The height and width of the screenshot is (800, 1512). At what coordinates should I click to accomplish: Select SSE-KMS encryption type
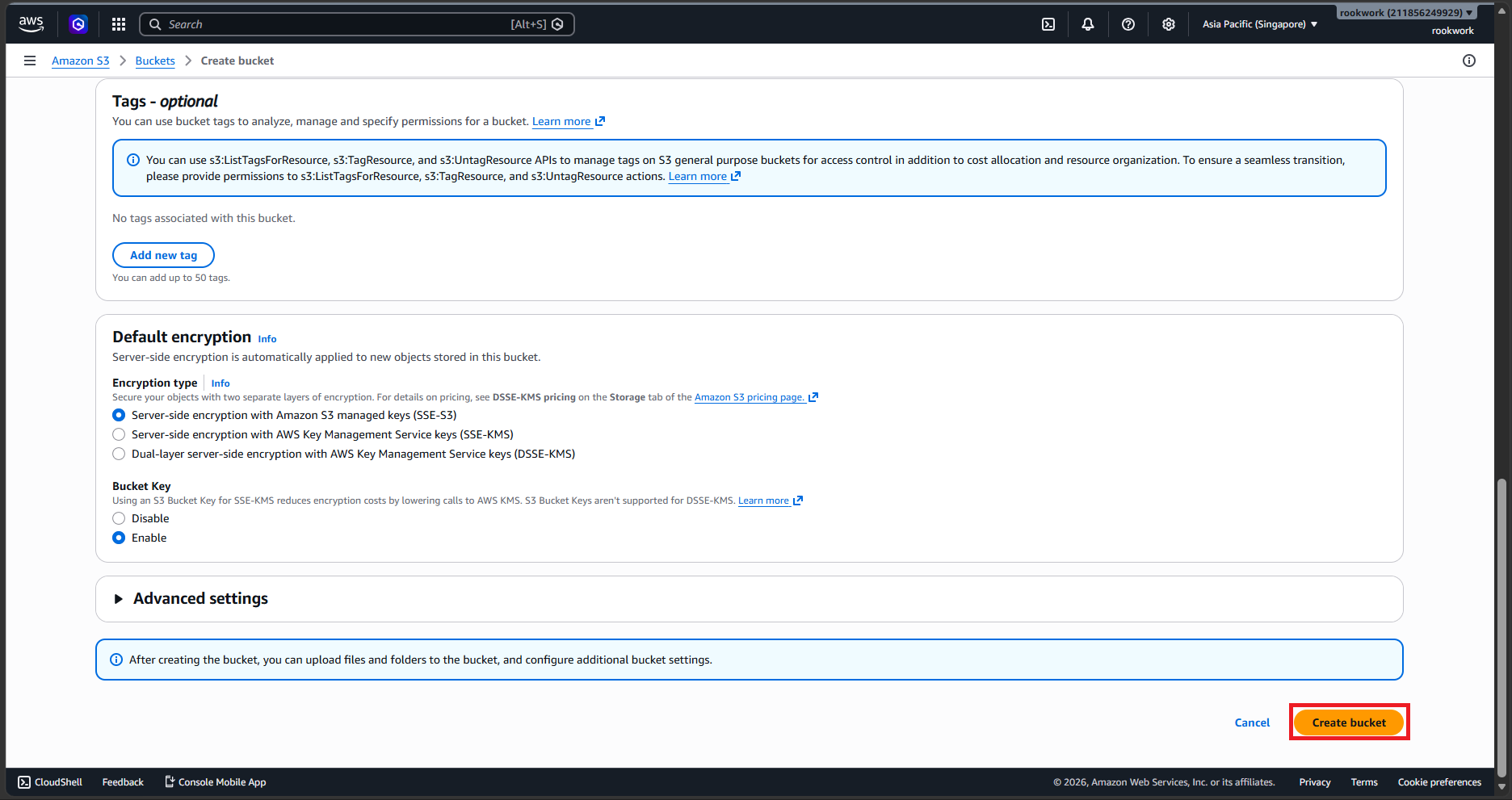tap(119, 434)
